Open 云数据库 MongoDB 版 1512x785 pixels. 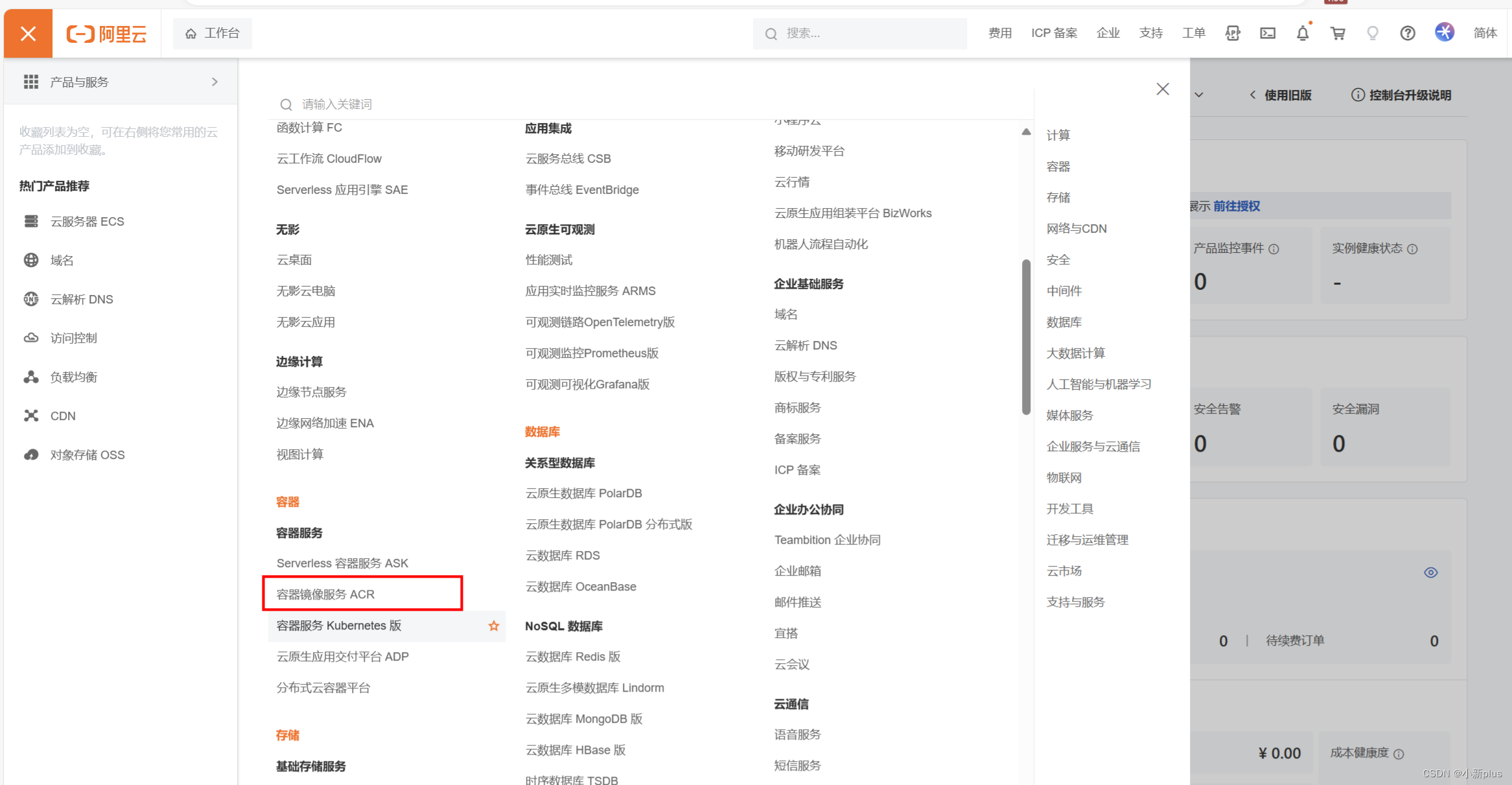coord(584,718)
